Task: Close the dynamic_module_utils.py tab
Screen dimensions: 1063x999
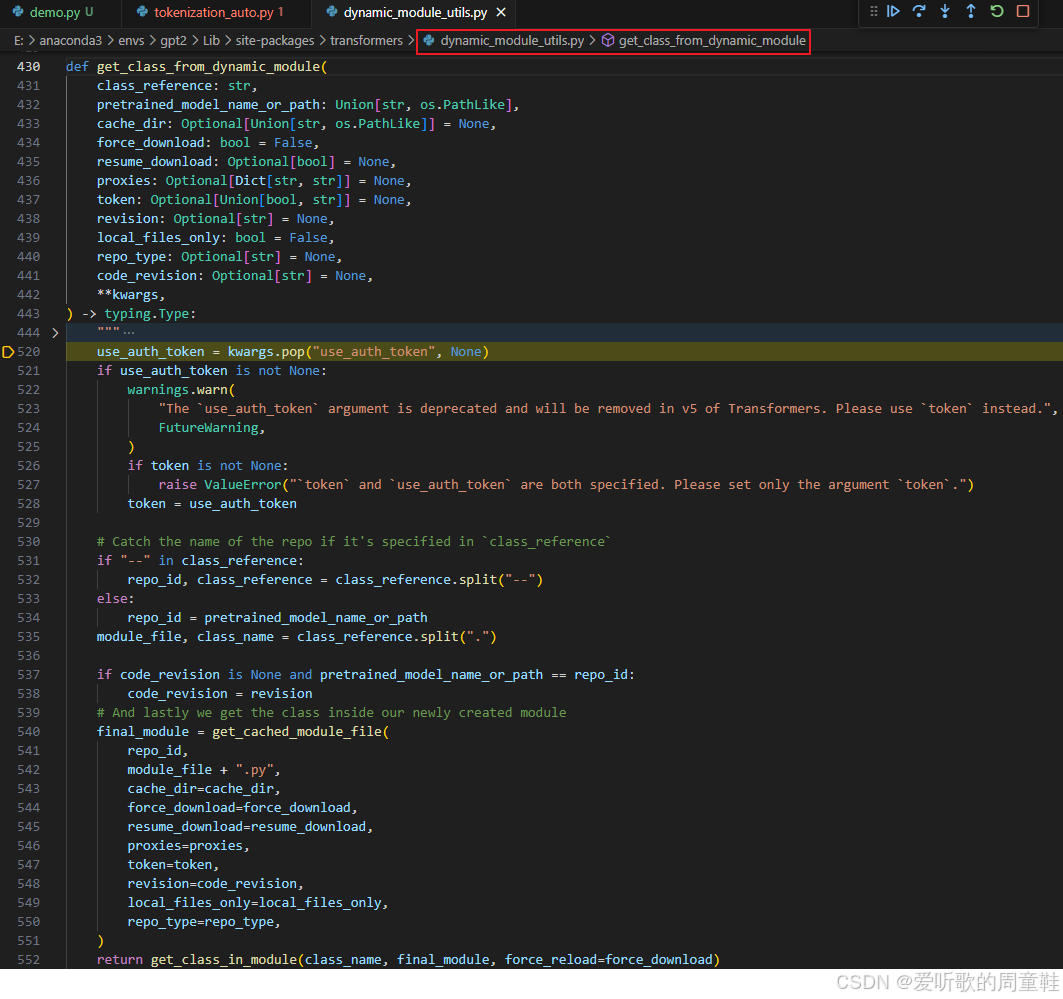Action: [501, 12]
